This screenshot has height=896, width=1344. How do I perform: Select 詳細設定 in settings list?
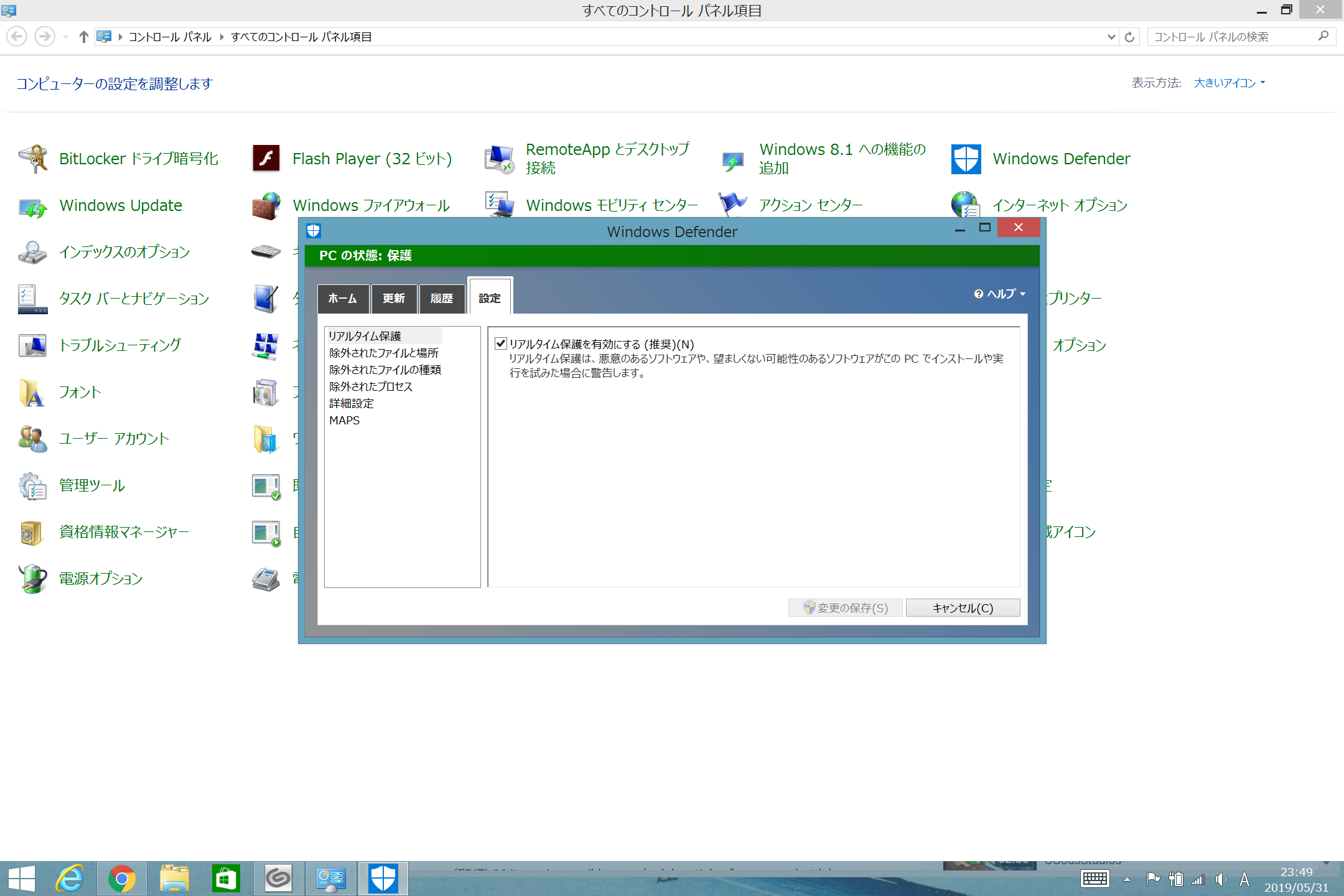click(x=352, y=403)
